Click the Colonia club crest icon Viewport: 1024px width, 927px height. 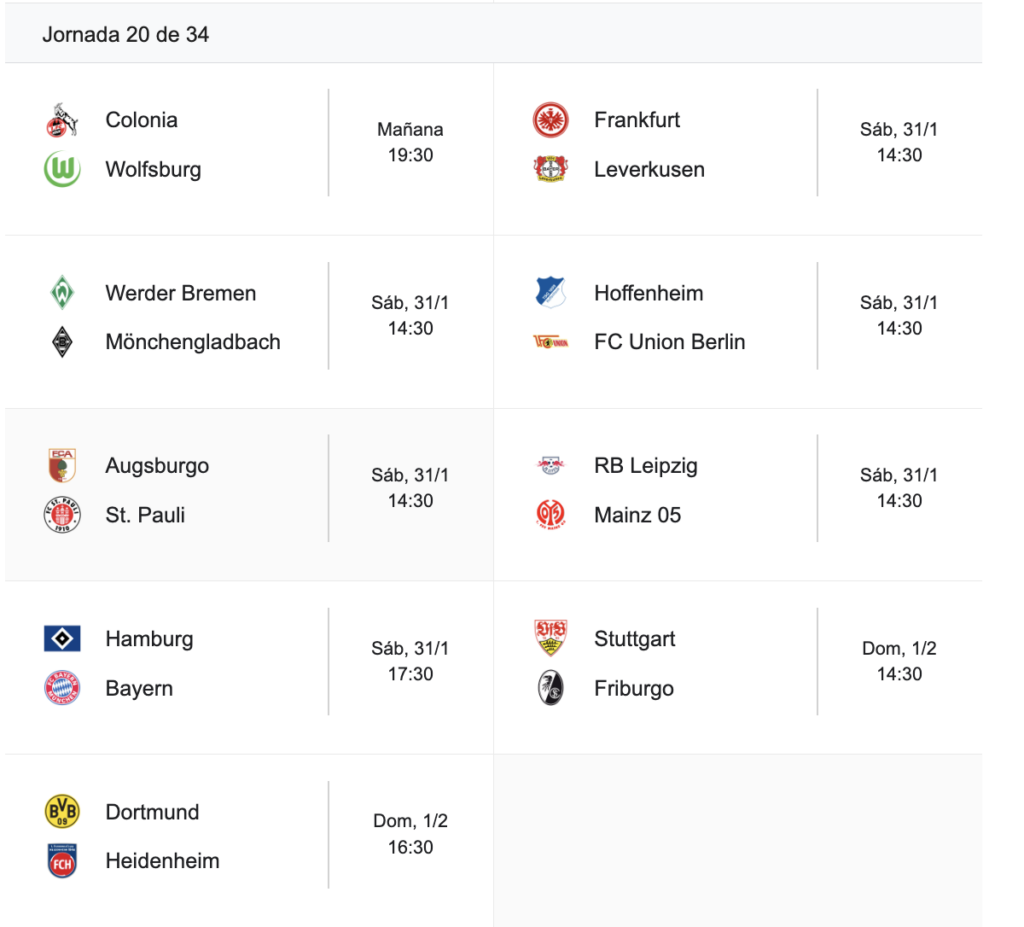(x=62, y=120)
